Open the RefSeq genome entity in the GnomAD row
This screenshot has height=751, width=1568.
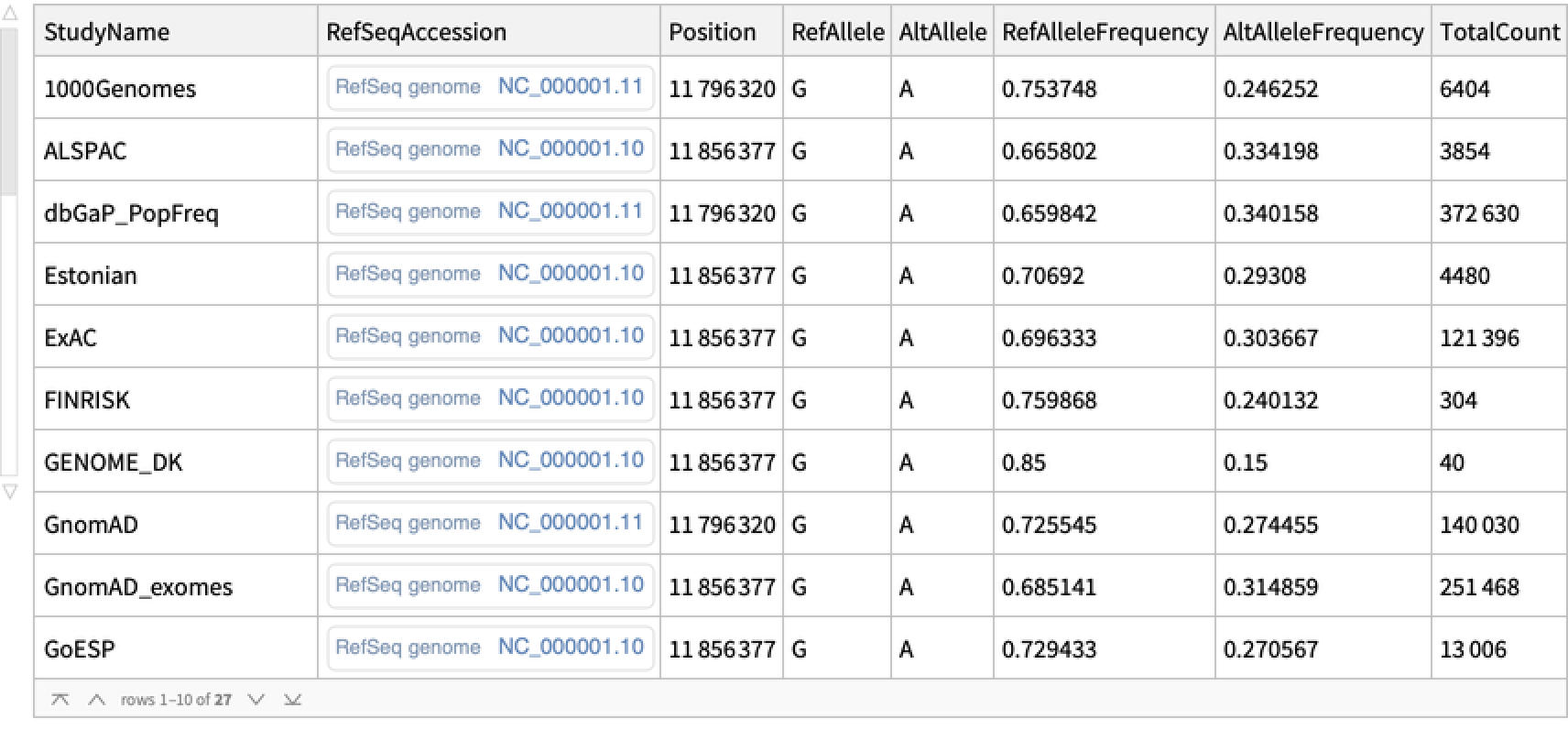pyautogui.click(x=490, y=524)
